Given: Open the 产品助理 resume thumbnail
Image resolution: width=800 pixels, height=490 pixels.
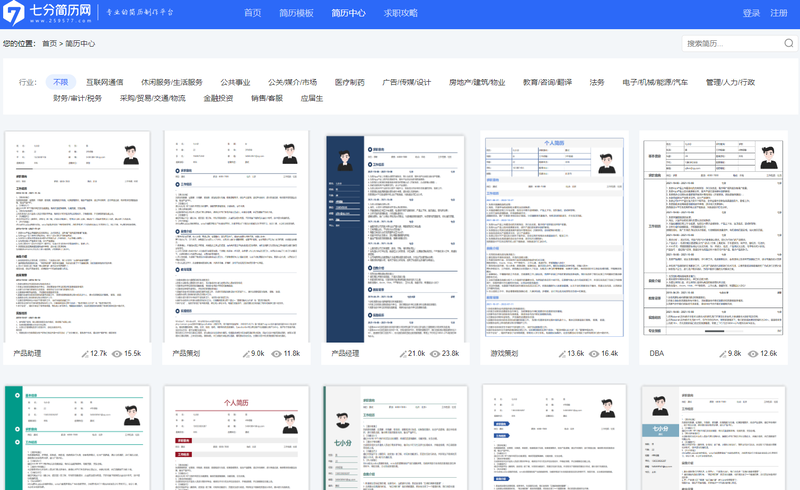Looking at the screenshot, I should click(x=78, y=237).
